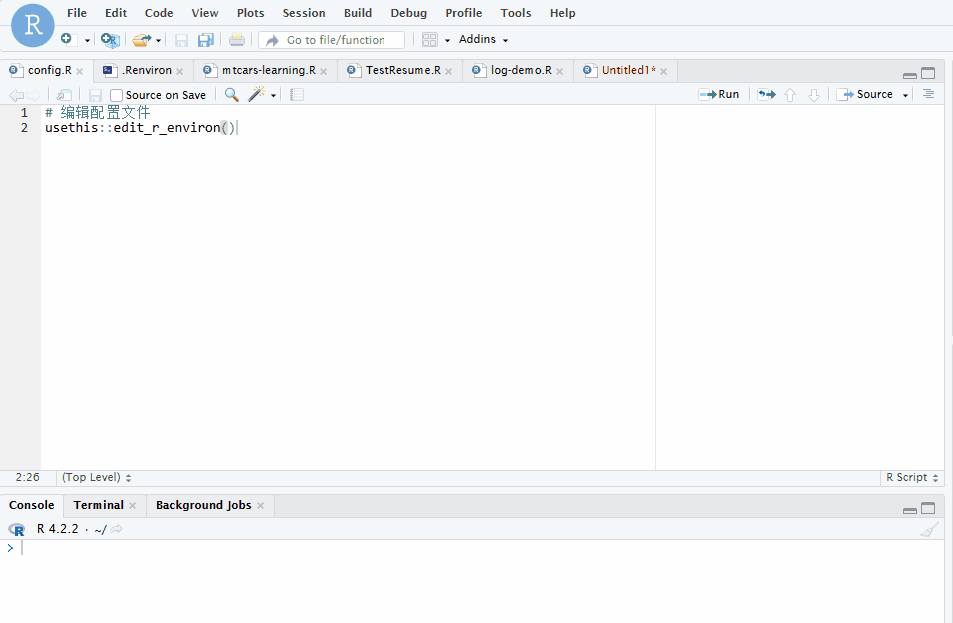Viewport: 953px width, 623px height.
Task: Click the Re-run previous code button
Action: point(765,94)
